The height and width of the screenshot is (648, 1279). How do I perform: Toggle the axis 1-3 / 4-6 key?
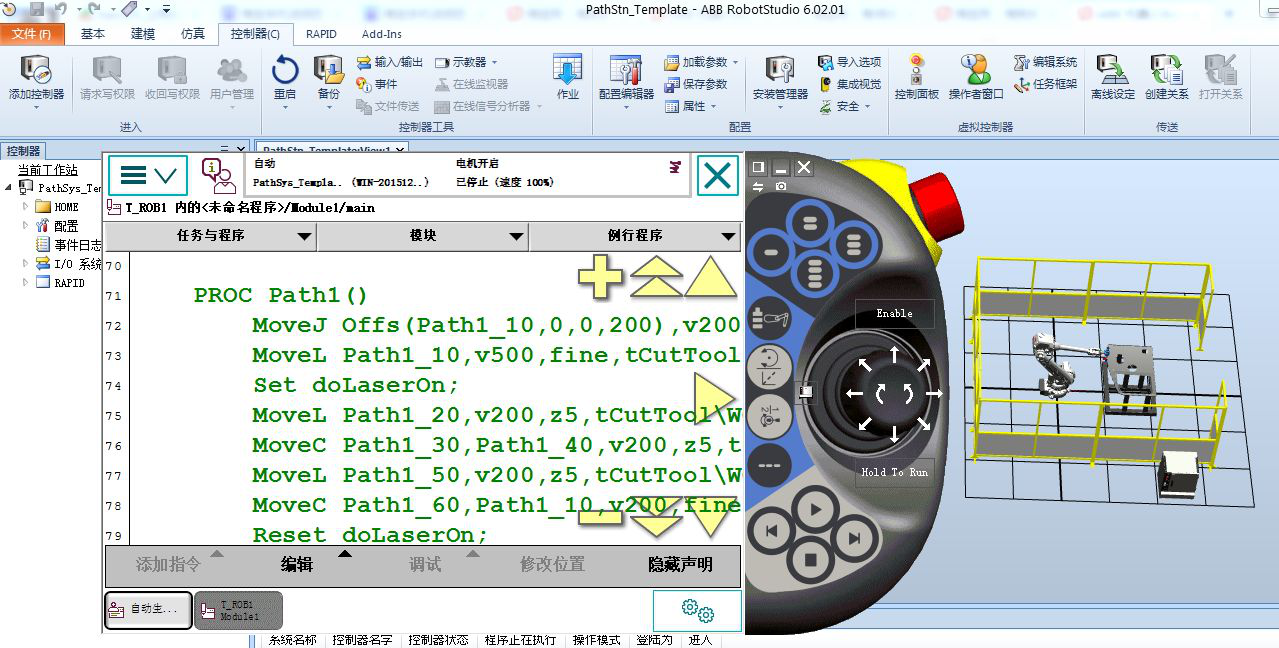770,415
